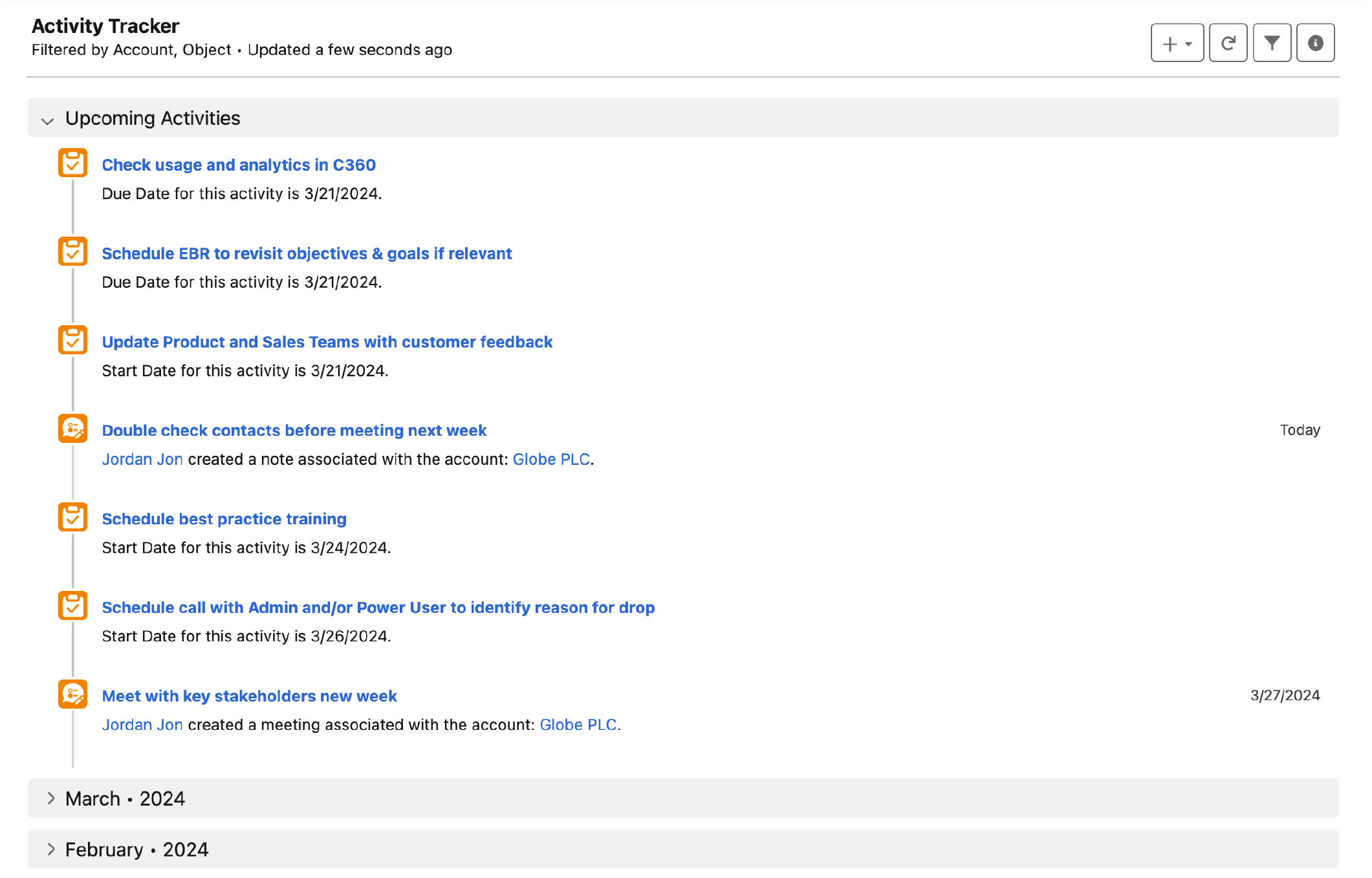Image resolution: width=1372 pixels, height=878 pixels.
Task: Click the info circle icon
Action: [x=1315, y=43]
